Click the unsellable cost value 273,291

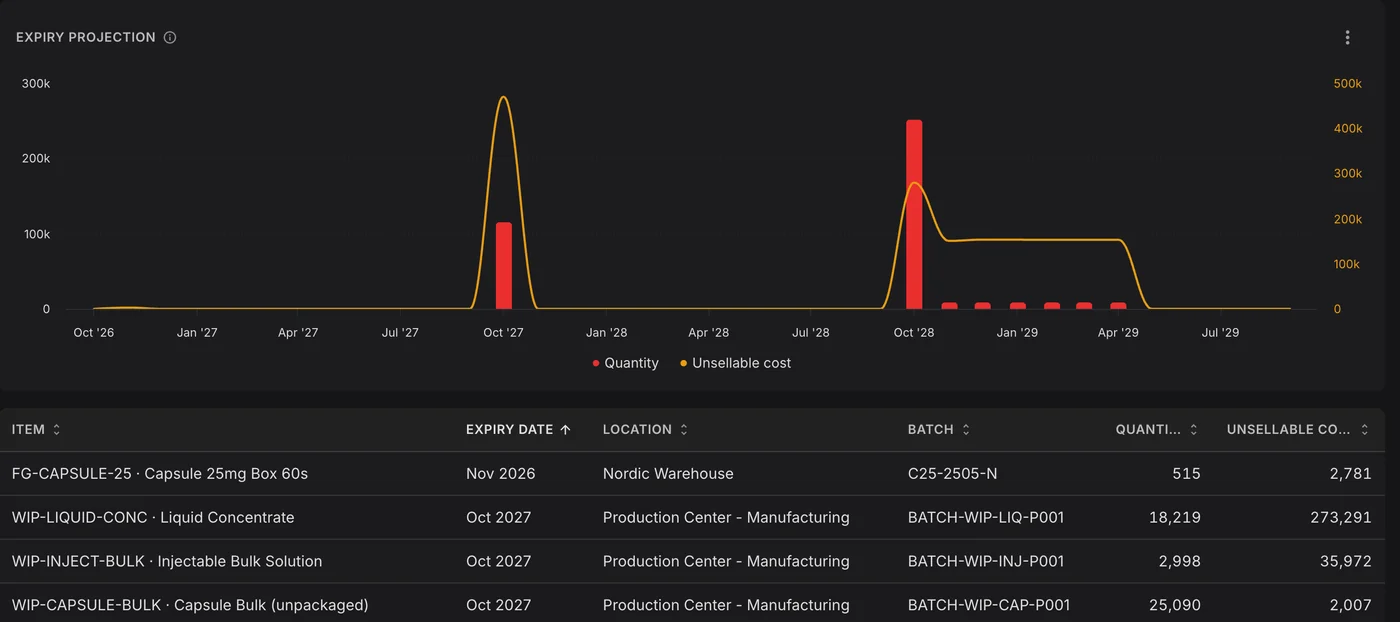(x=1341, y=517)
